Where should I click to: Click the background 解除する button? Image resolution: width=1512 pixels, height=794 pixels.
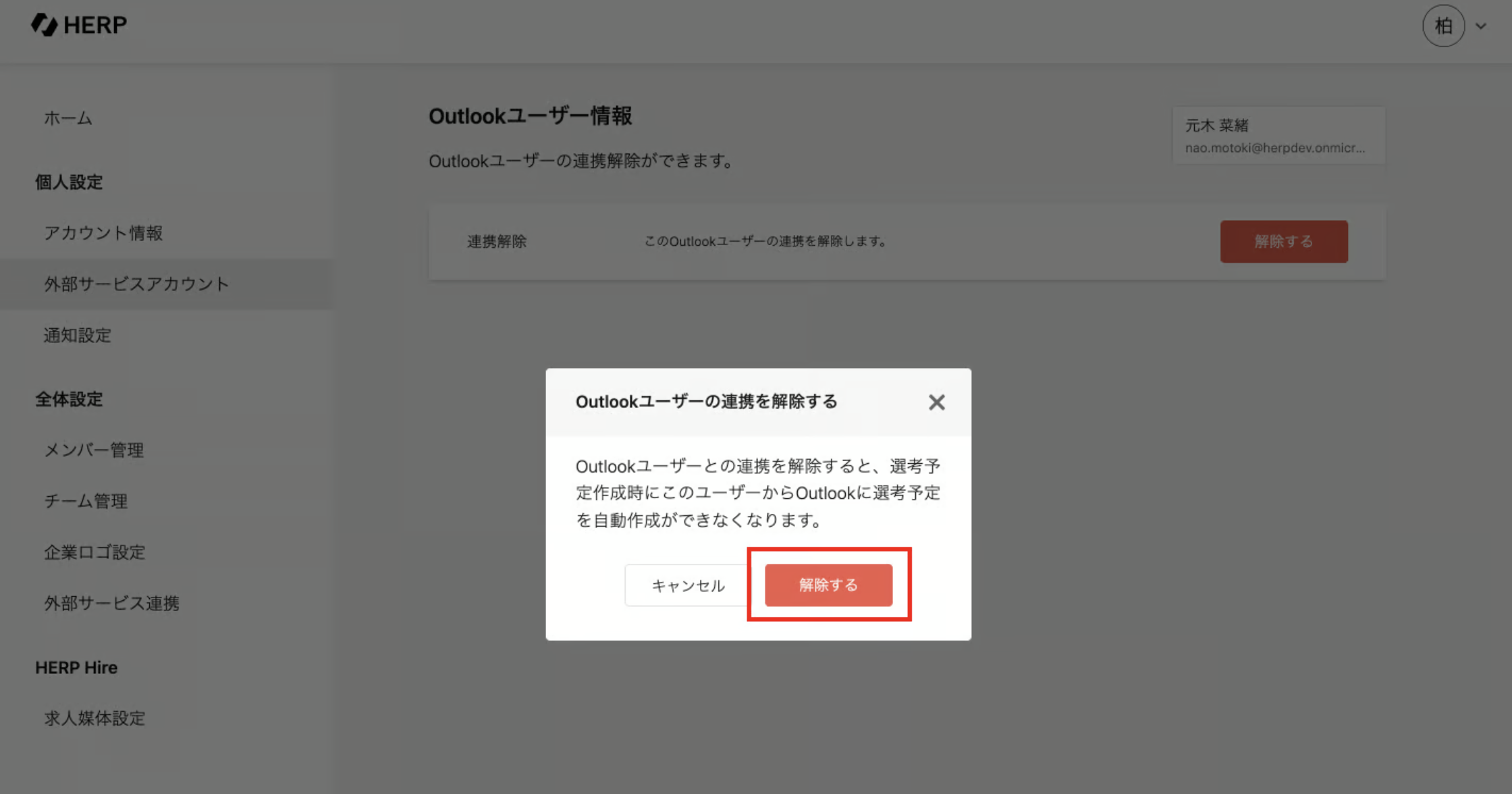1283,241
